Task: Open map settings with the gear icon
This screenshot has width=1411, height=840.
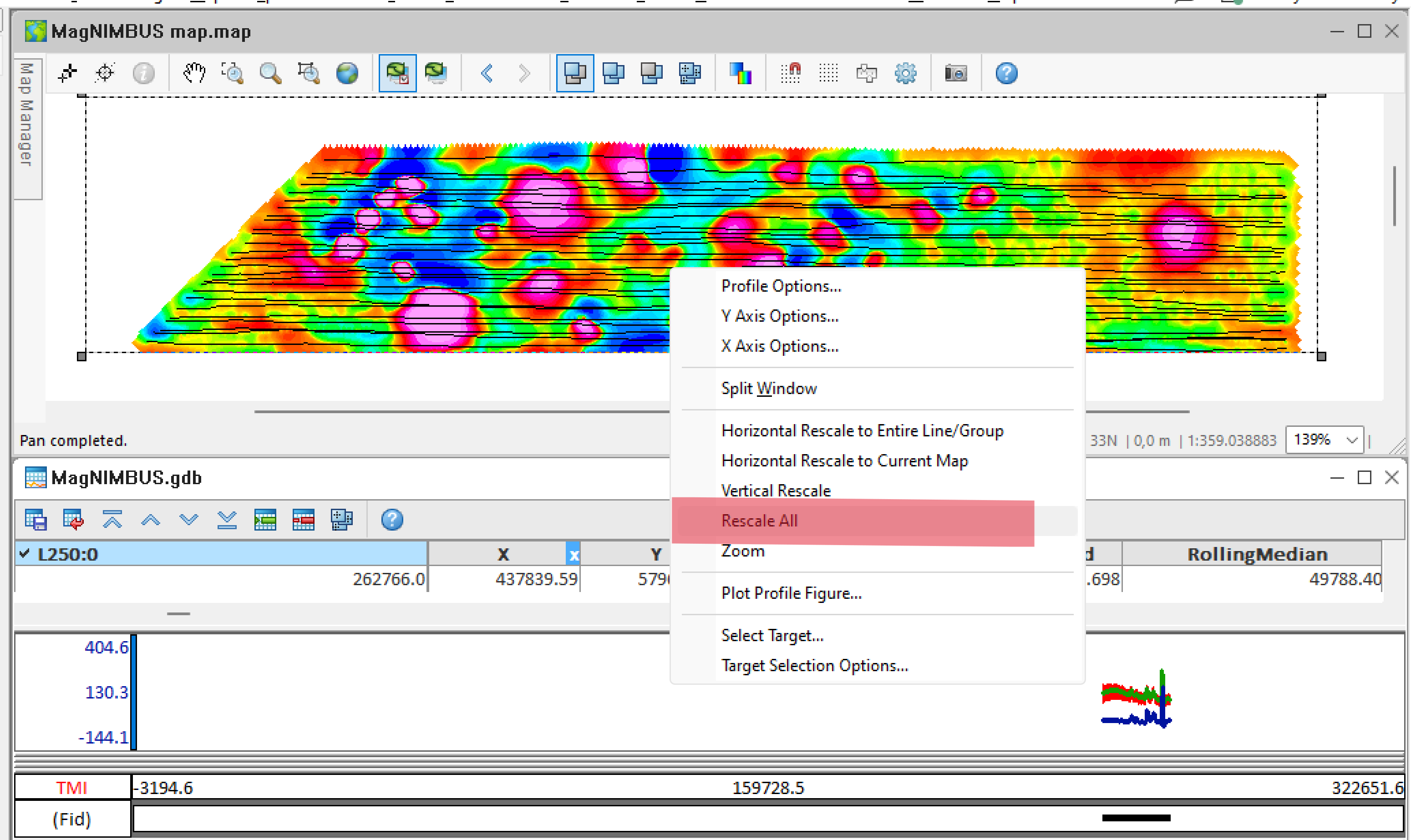Action: (x=905, y=72)
